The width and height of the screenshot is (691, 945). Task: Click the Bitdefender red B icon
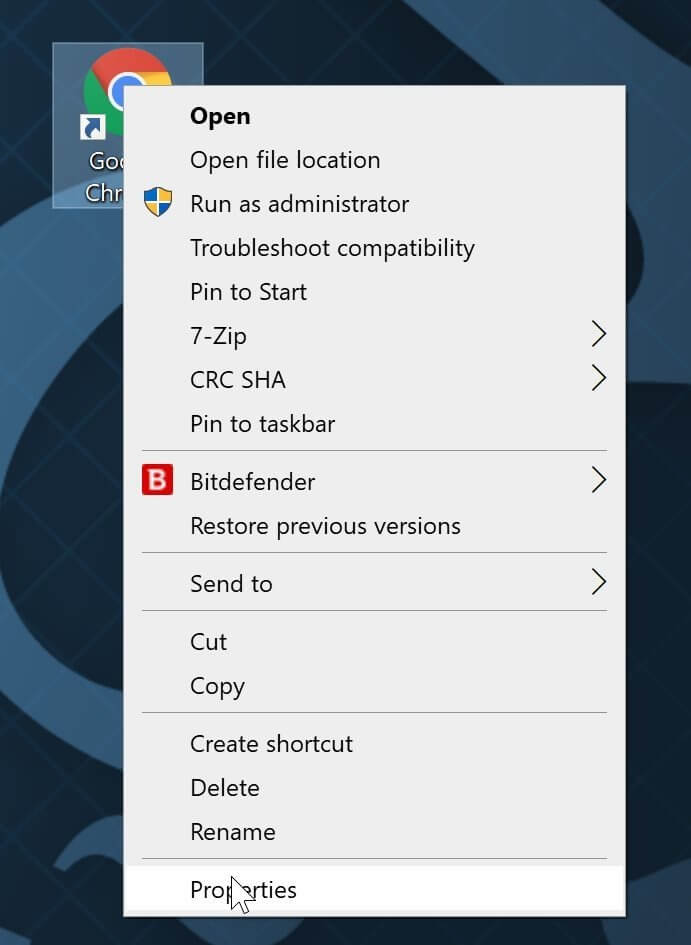click(157, 482)
